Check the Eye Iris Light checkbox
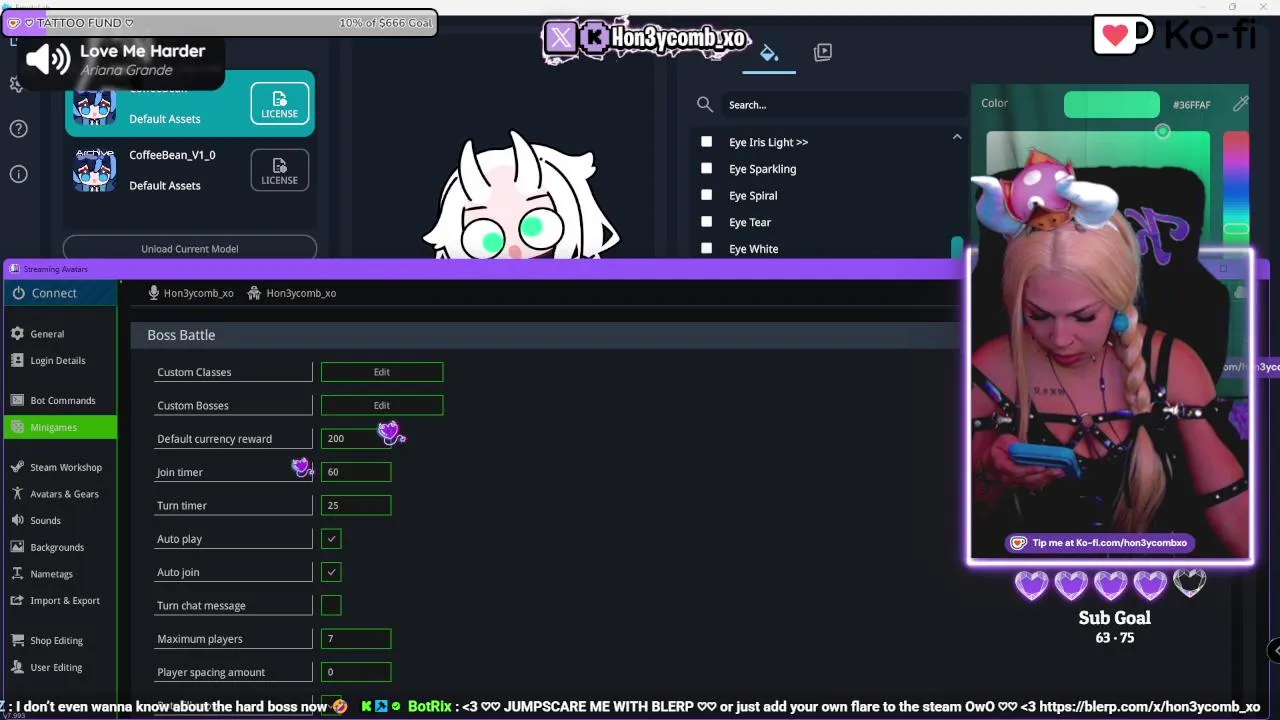Screen dimensions: 1280x720 [707, 142]
